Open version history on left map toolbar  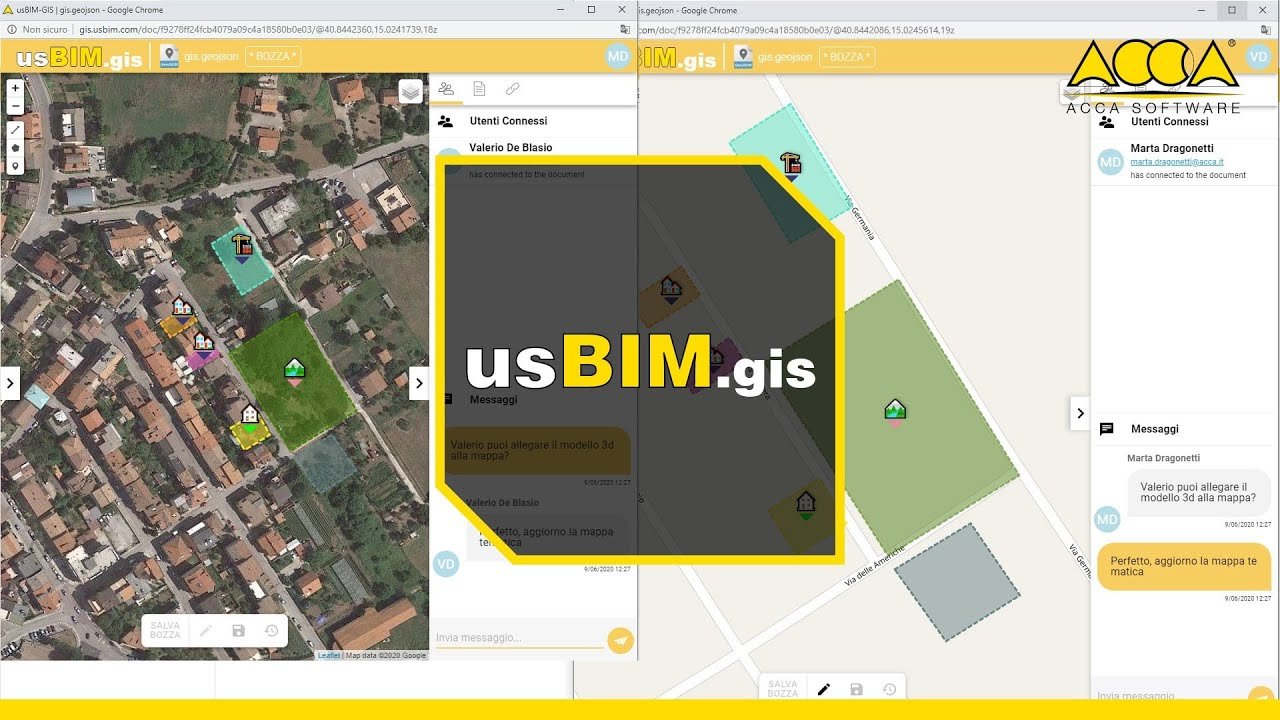(x=271, y=631)
